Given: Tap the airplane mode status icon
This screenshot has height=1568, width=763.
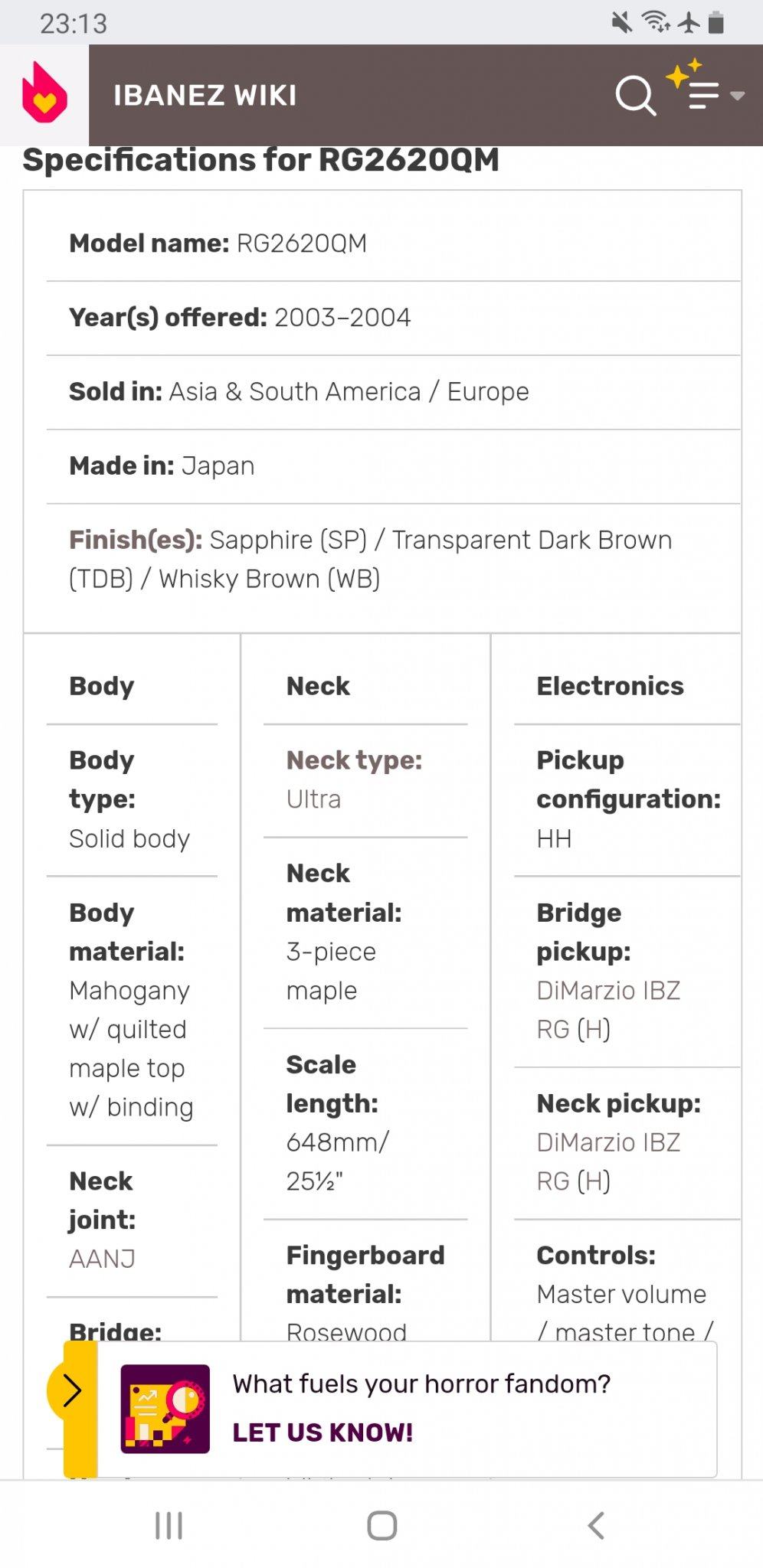Looking at the screenshot, I should coord(689,22).
